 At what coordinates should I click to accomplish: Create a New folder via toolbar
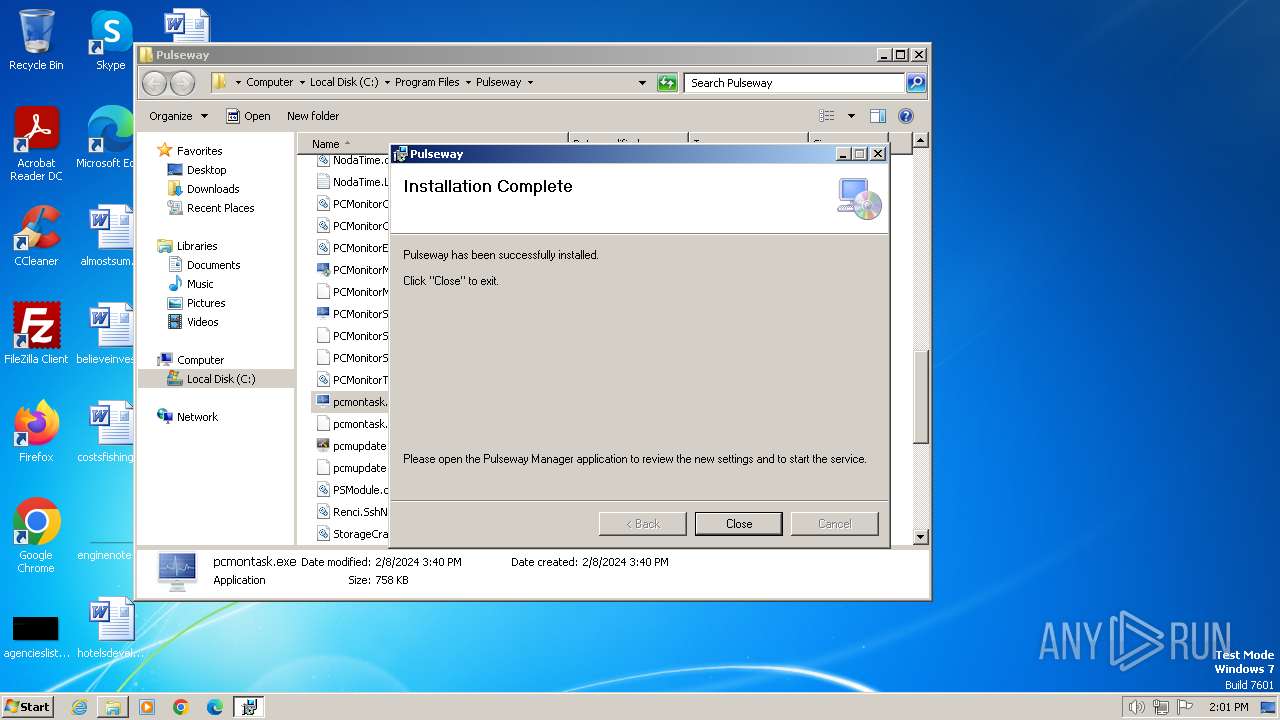click(x=313, y=116)
